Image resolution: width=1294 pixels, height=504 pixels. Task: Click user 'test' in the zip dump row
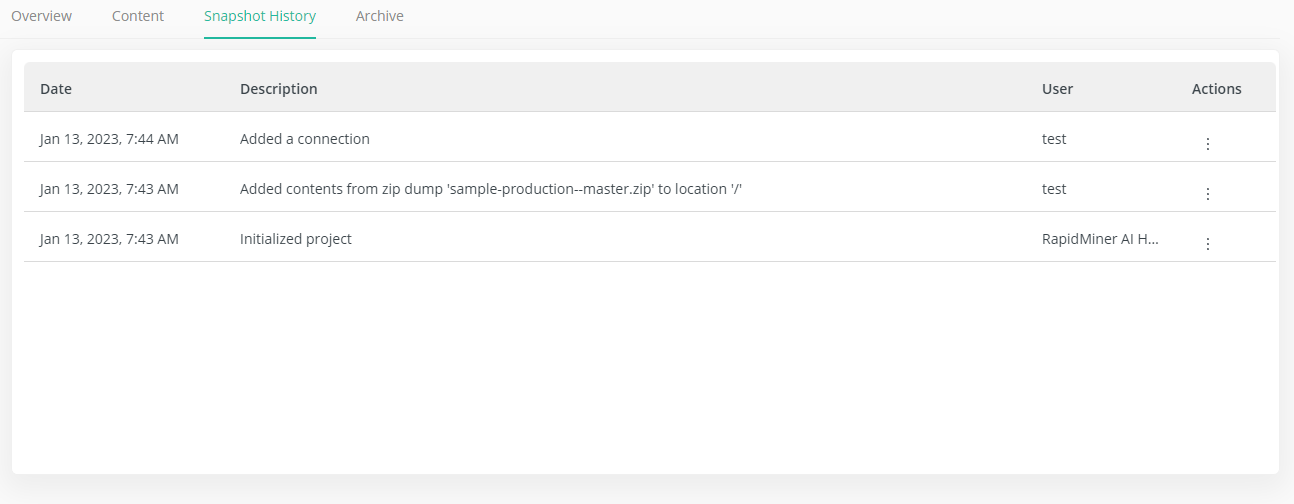[1054, 189]
